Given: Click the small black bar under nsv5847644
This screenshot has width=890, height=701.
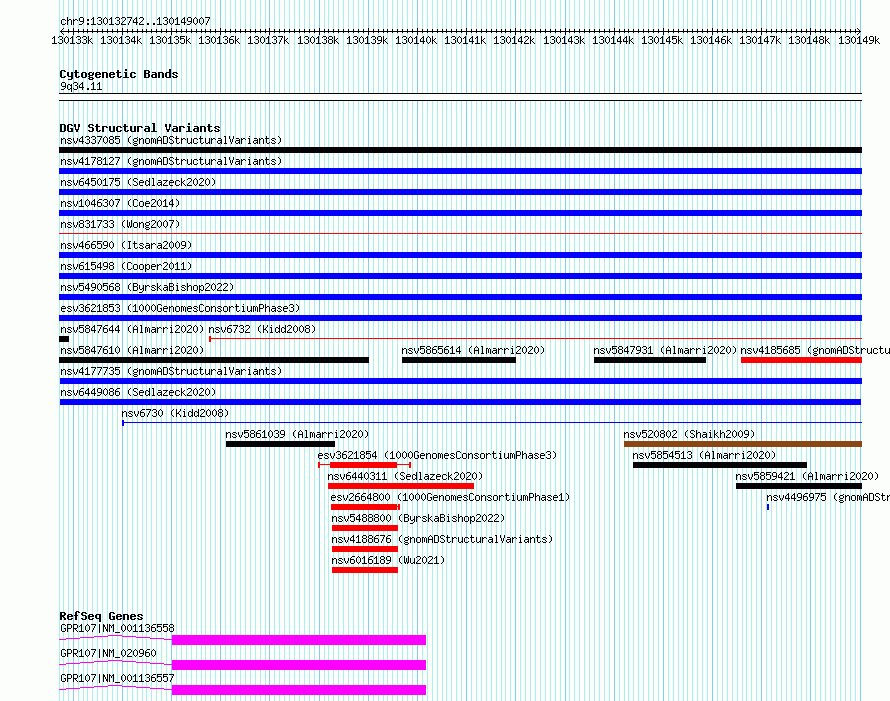Looking at the screenshot, I should (64, 339).
